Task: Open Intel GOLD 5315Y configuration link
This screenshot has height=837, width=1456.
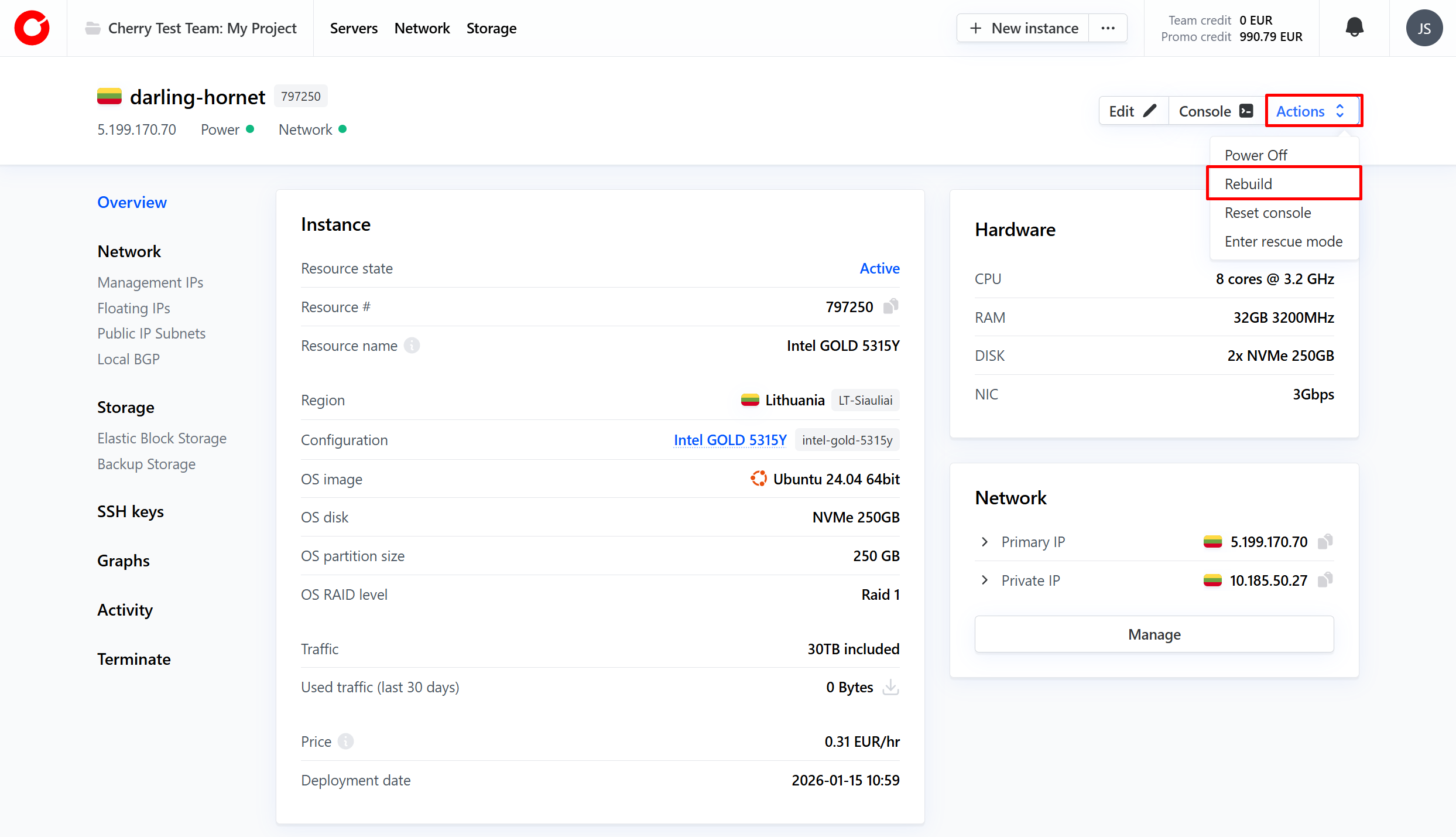Action: pyautogui.click(x=729, y=440)
